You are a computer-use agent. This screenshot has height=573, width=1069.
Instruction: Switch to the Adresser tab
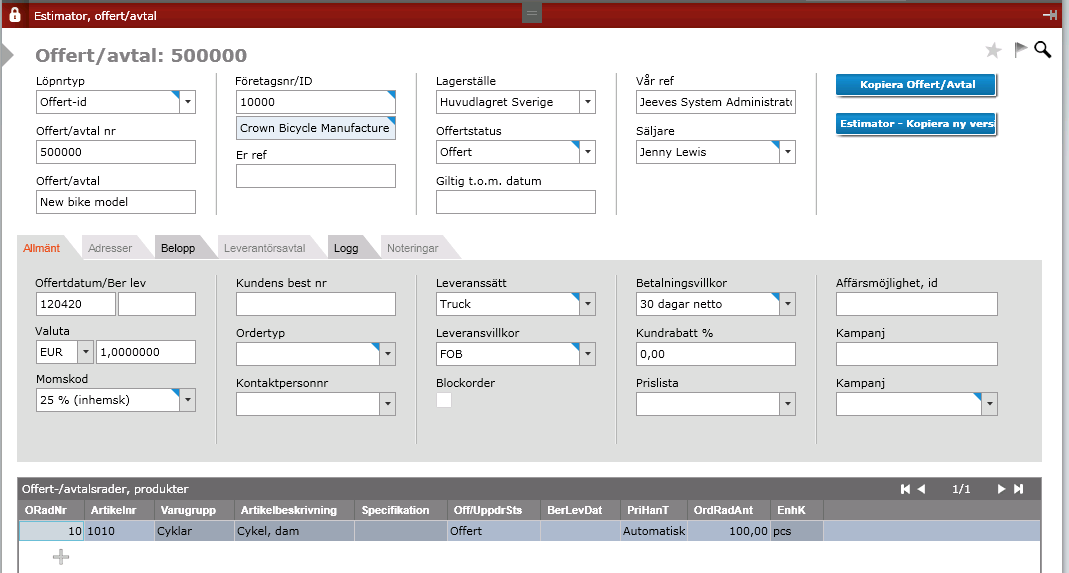tap(110, 248)
